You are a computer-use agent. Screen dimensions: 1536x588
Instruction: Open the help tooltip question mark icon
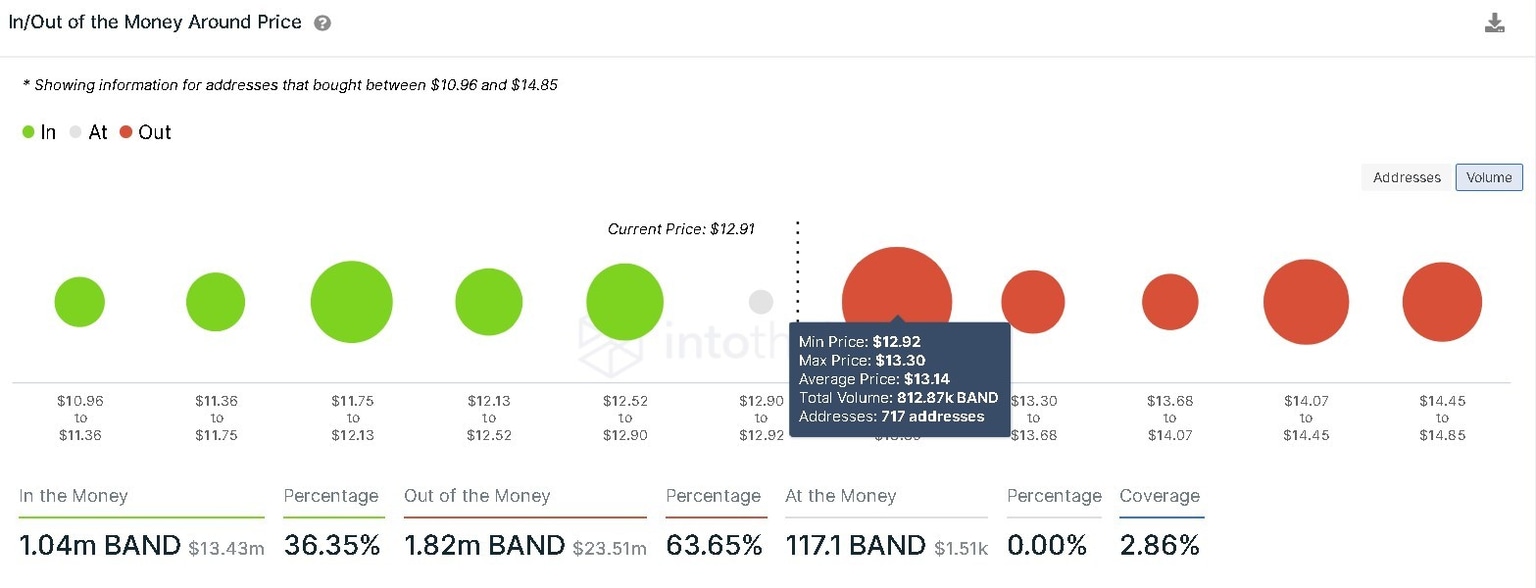tap(322, 21)
